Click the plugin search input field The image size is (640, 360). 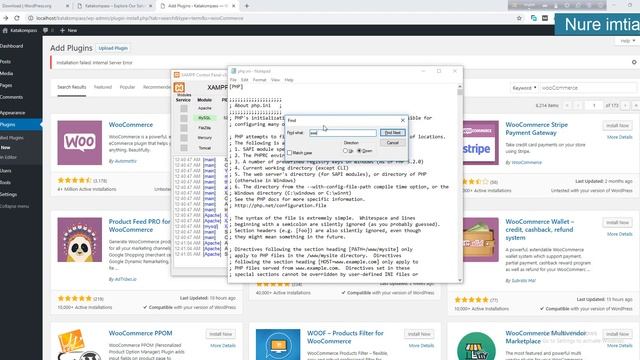coord(588,88)
